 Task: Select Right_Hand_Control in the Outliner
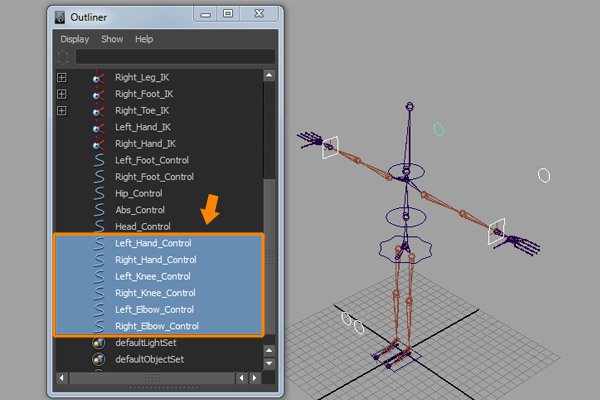[156, 260]
